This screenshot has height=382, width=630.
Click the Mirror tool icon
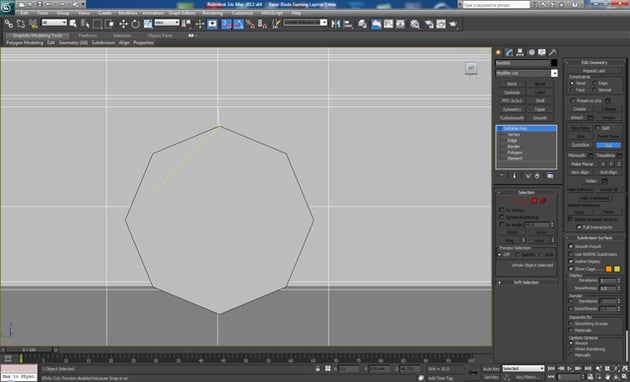pyautogui.click(x=335, y=24)
